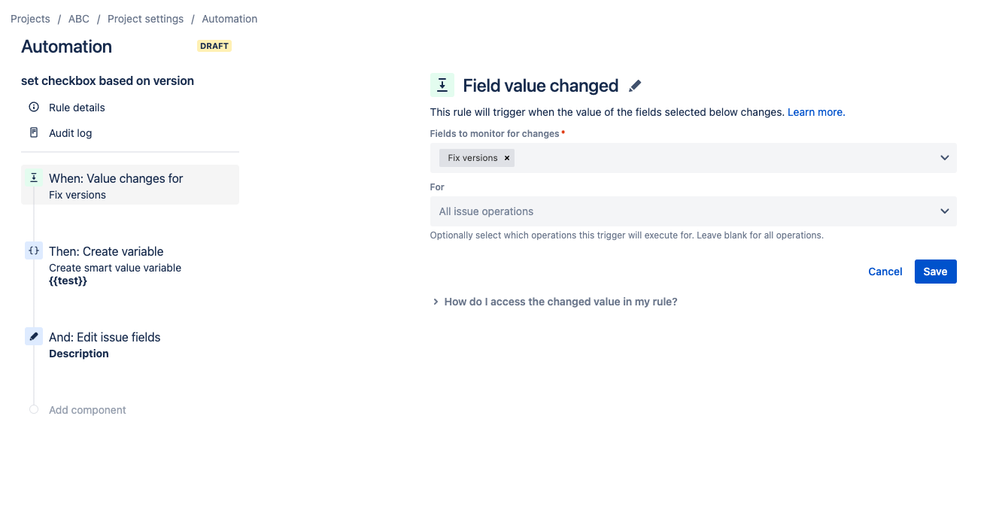
Task: Click the large Field value changed icon
Action: (x=442, y=86)
